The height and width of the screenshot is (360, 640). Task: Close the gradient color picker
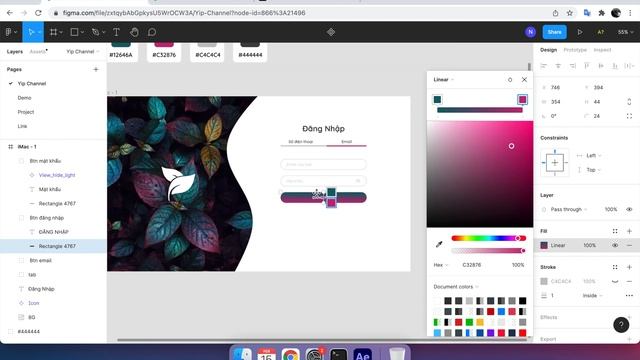coord(524,80)
